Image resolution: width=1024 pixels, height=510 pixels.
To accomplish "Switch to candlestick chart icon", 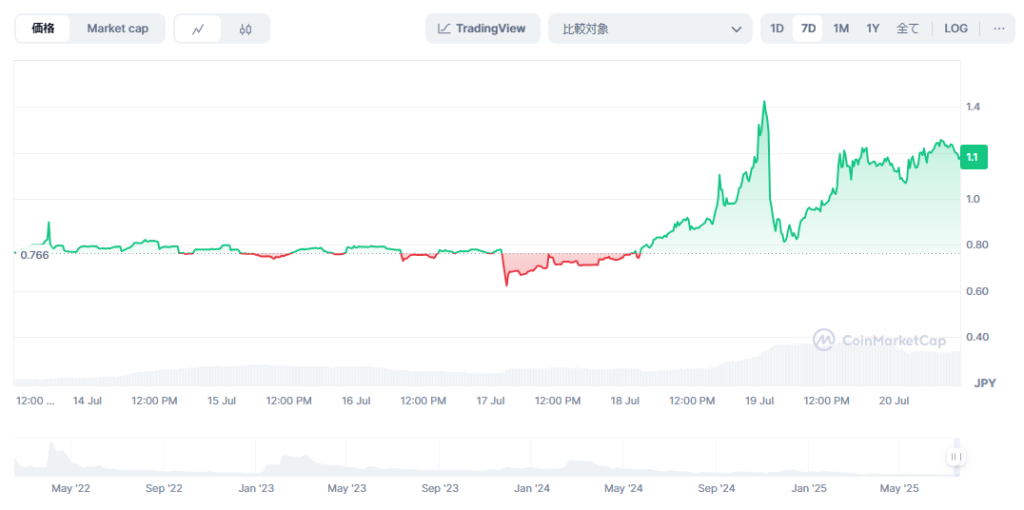I will 245,29.
